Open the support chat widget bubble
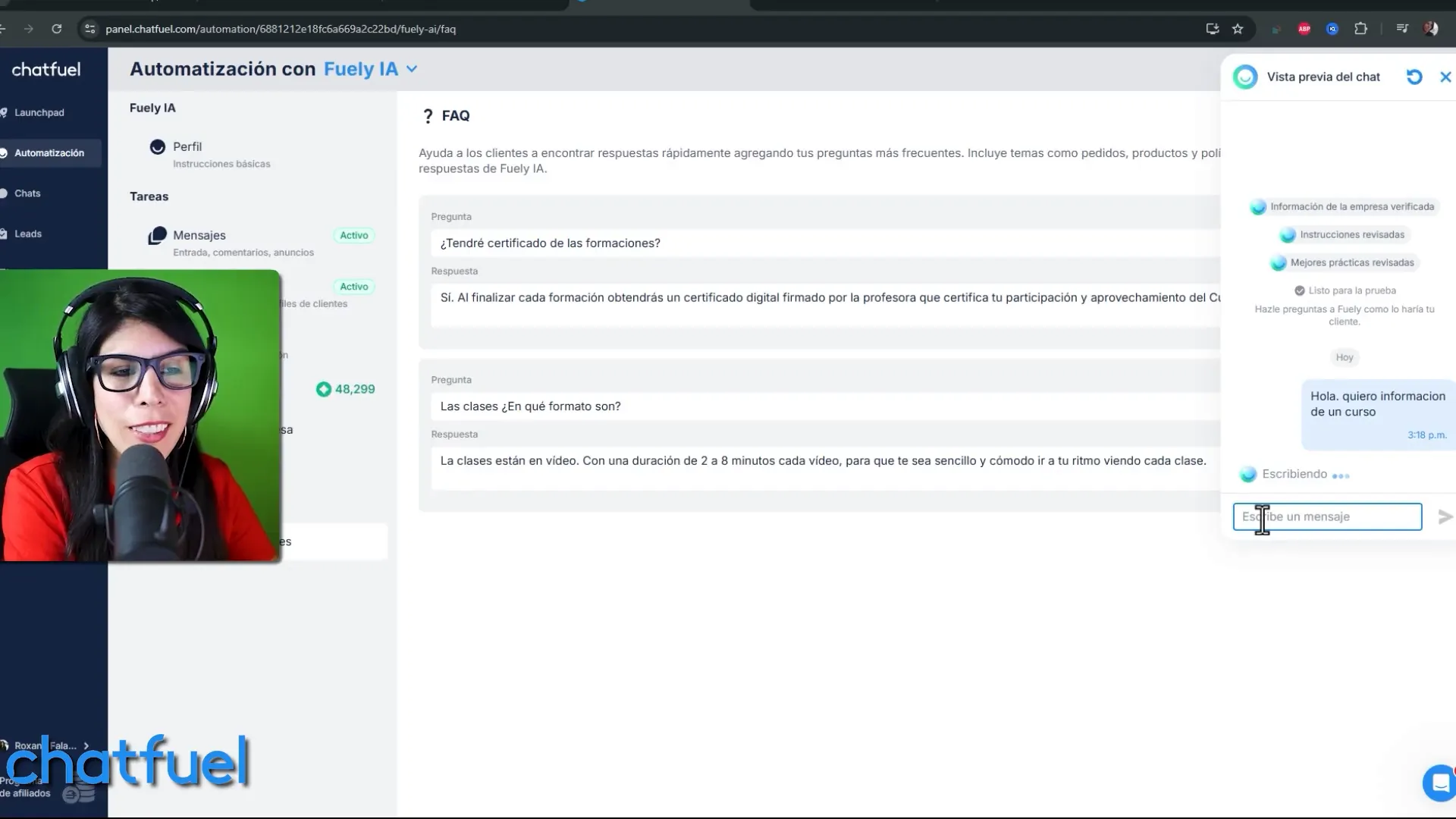 [x=1439, y=783]
